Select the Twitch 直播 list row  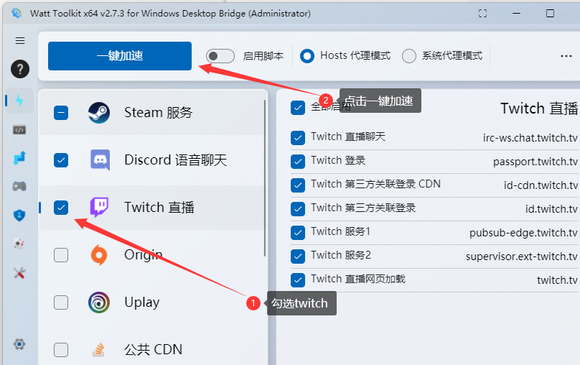pos(152,207)
